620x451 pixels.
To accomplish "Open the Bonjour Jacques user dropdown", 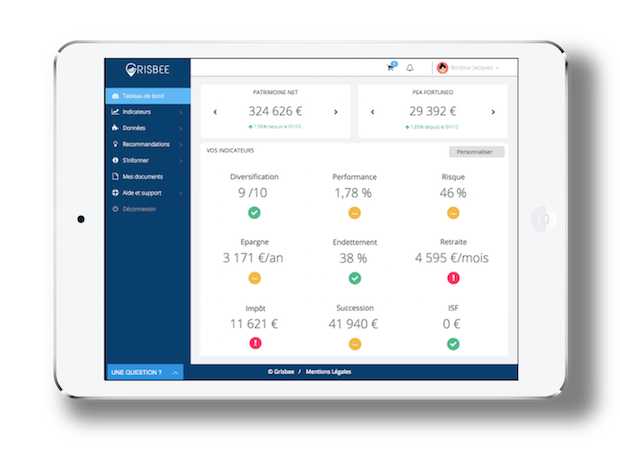I will tap(470, 68).
